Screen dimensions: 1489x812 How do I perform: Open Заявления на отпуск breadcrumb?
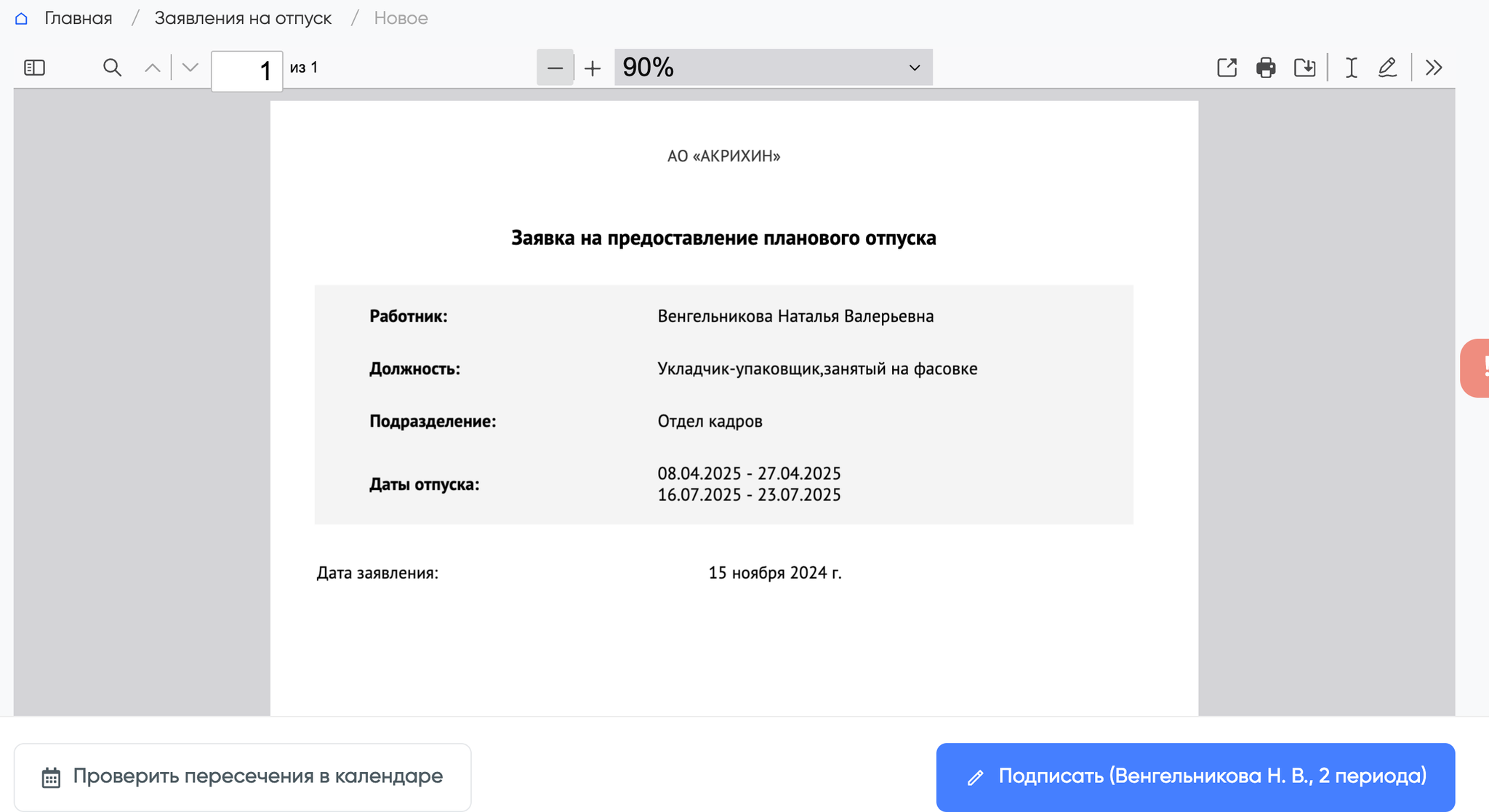243,18
